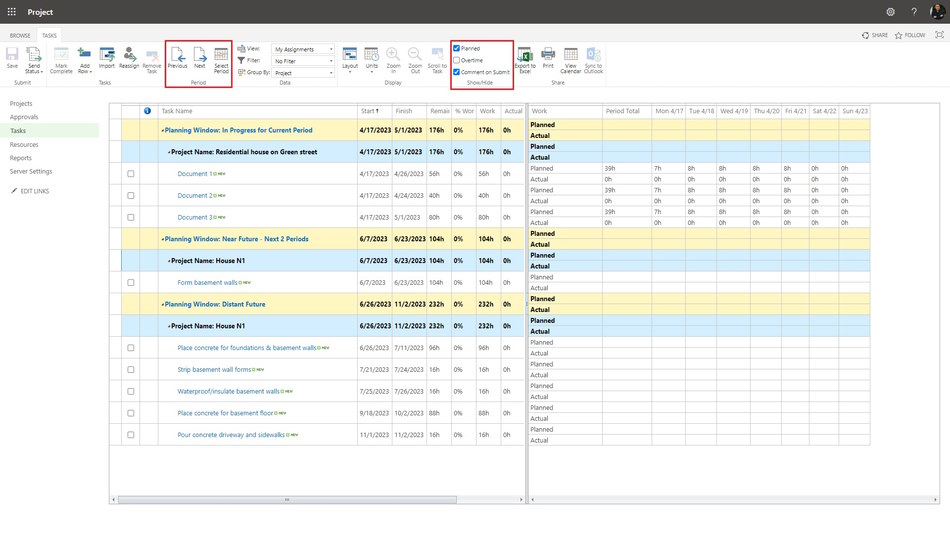The height and width of the screenshot is (534, 950).
Task: Collapse Project Name: Residential house on Green street
Action: (169, 152)
